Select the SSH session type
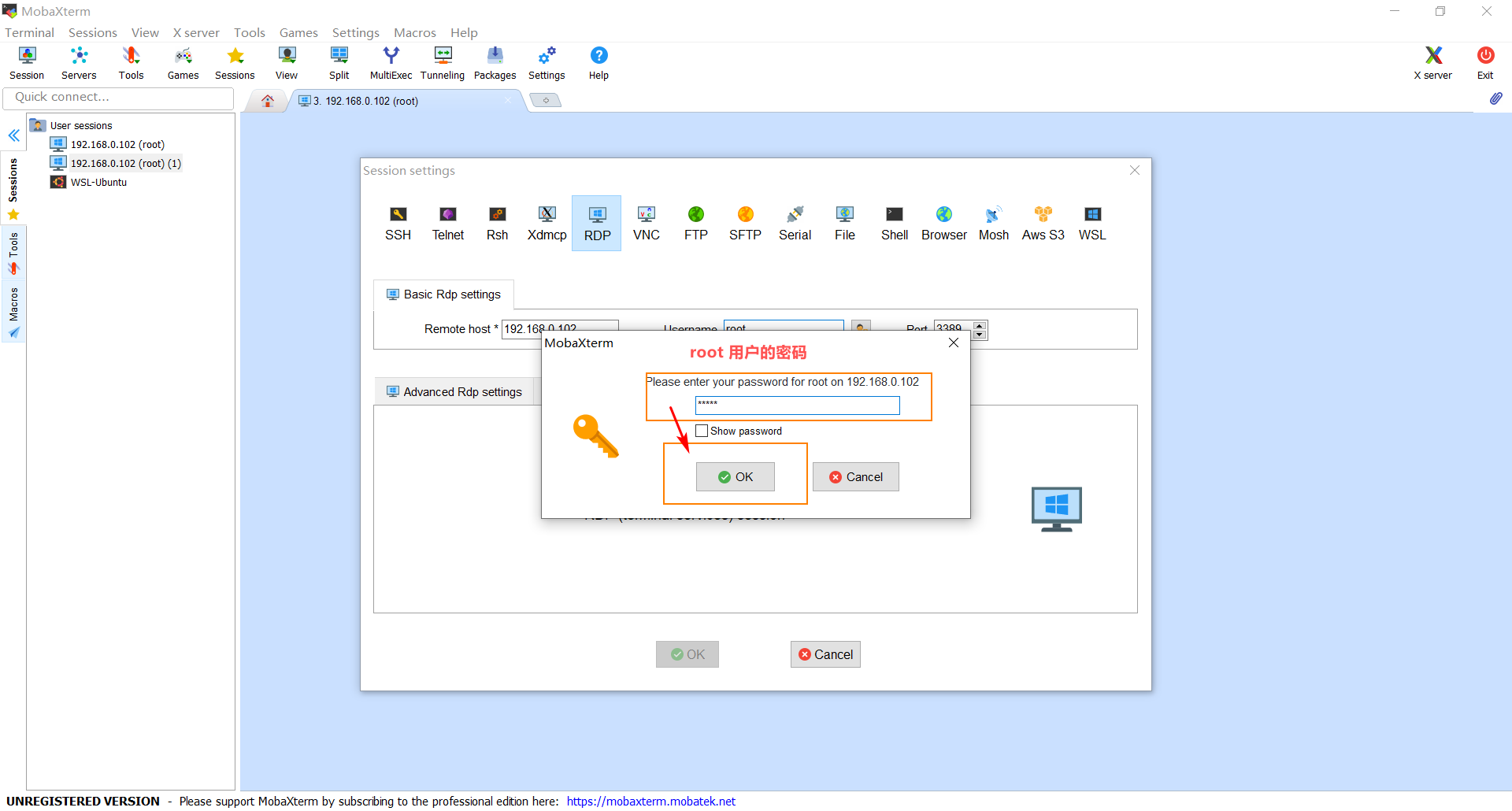 coord(398,224)
